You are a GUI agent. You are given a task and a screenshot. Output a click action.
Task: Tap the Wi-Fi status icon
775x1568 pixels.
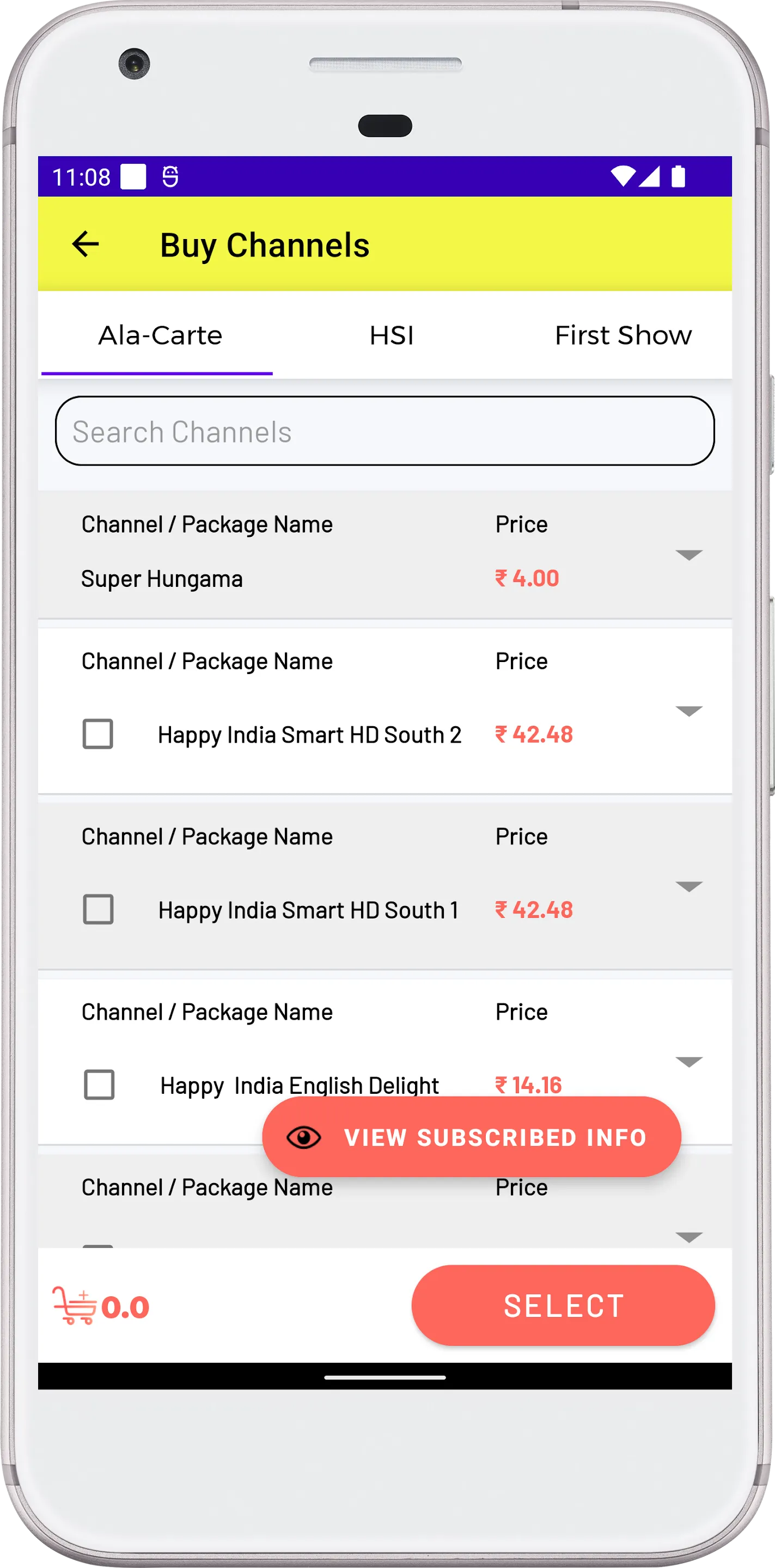pos(623,176)
